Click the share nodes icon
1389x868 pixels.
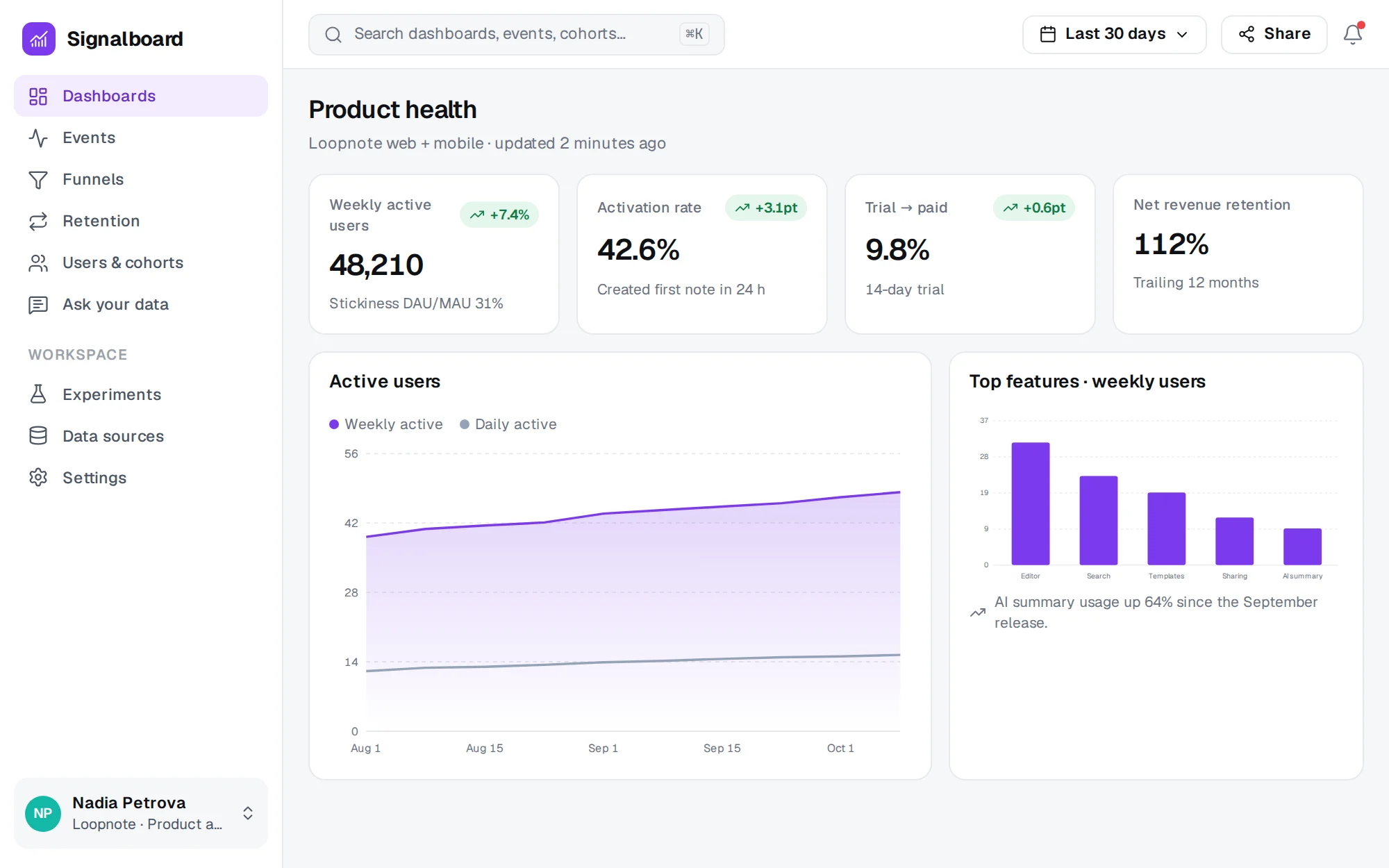click(1247, 34)
